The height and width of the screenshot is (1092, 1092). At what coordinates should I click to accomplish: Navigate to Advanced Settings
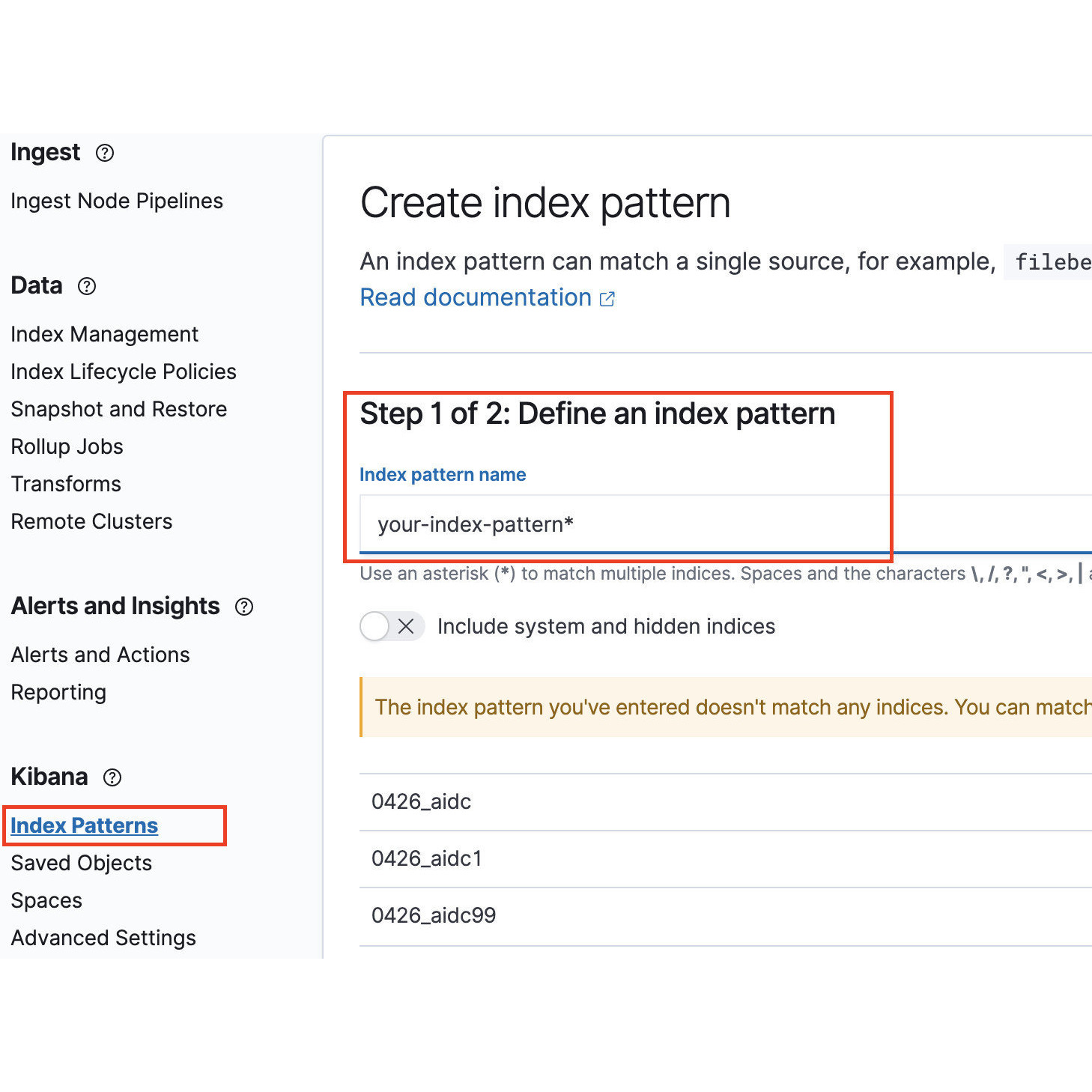click(103, 938)
